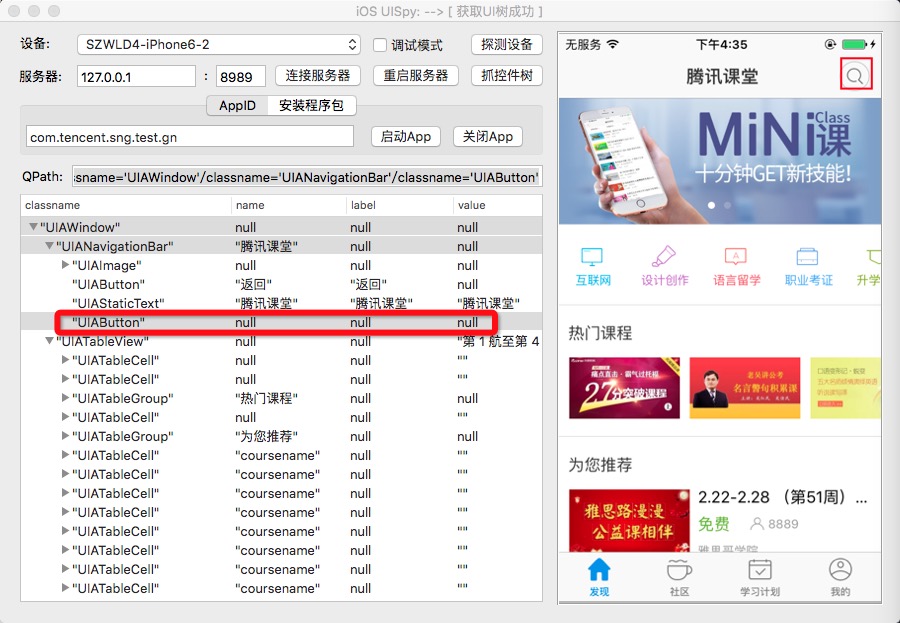This screenshot has width=900, height=623.
Task: Click the value column header
Action: pos(497,205)
